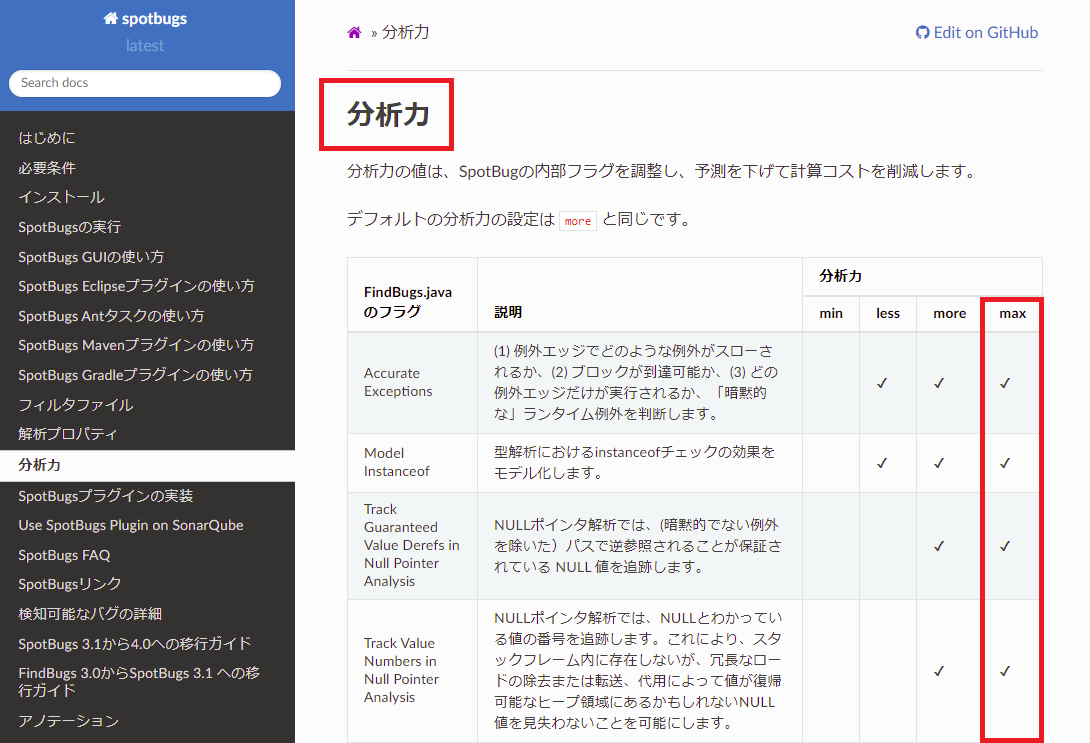Click checkmark under max for Model Instanceof

coord(1005,463)
